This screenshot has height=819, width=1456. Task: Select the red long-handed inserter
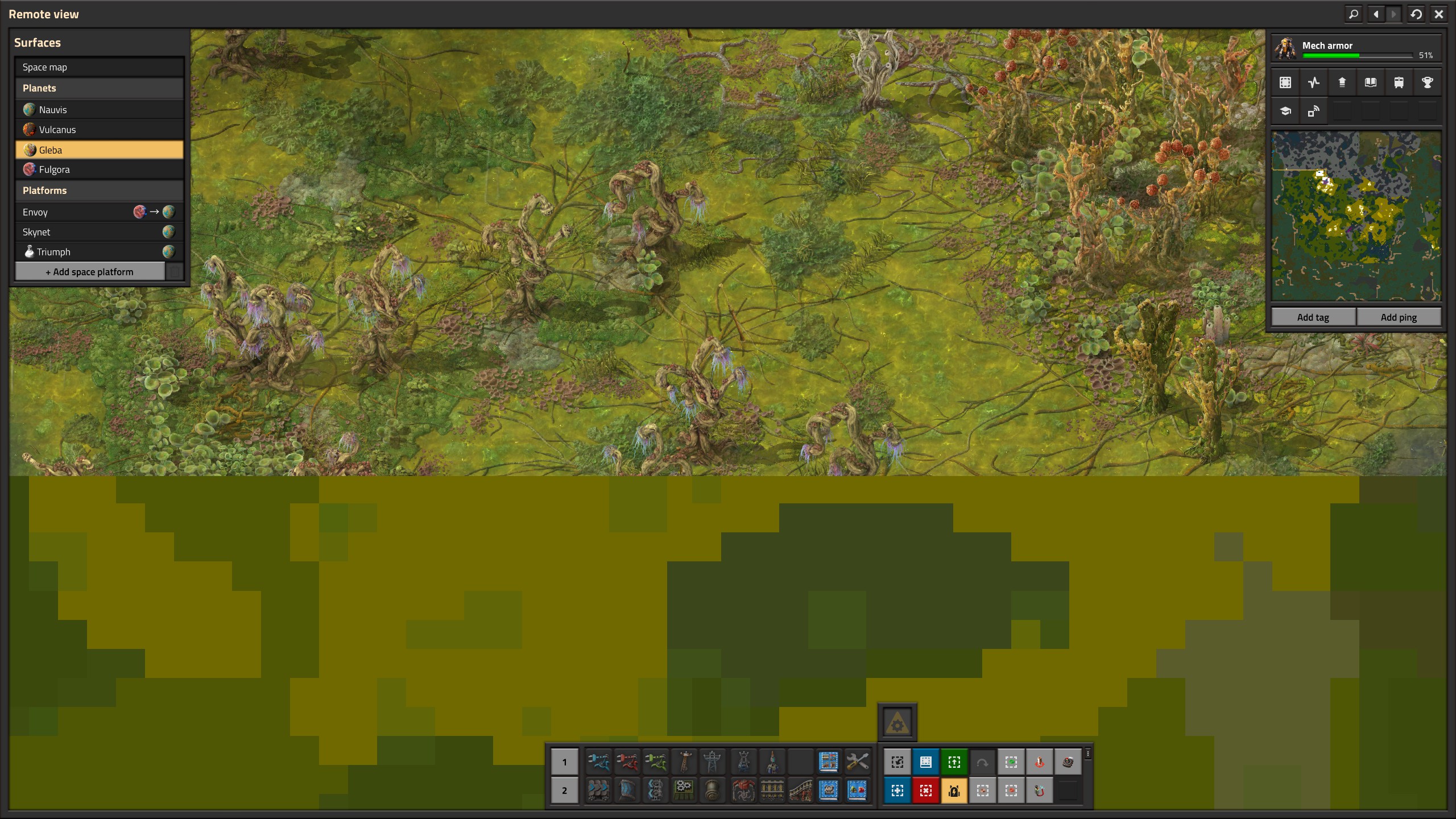point(627,762)
